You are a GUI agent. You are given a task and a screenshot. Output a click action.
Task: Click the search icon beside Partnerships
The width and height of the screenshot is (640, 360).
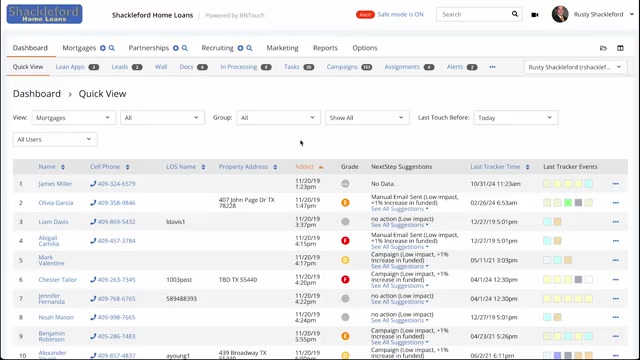[185, 48]
